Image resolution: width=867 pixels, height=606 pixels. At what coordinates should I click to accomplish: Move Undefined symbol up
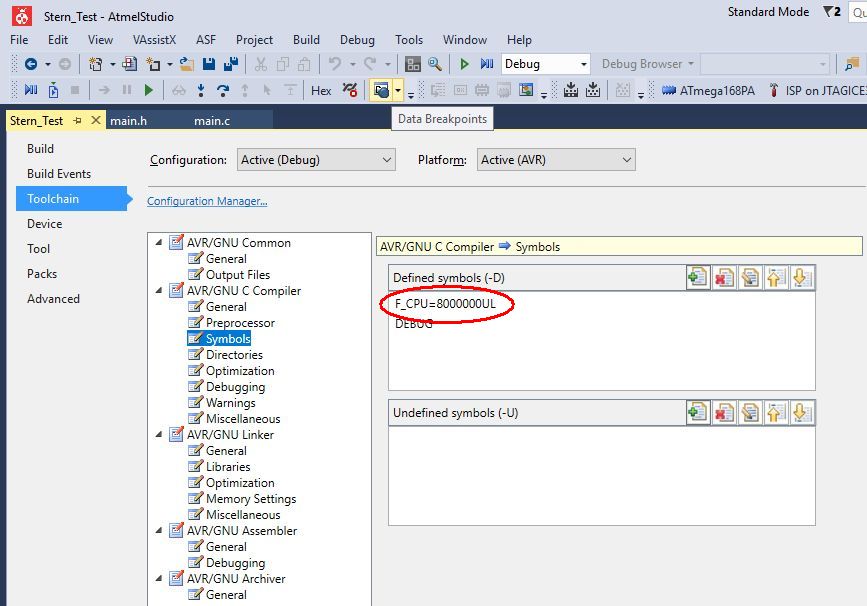pos(775,412)
